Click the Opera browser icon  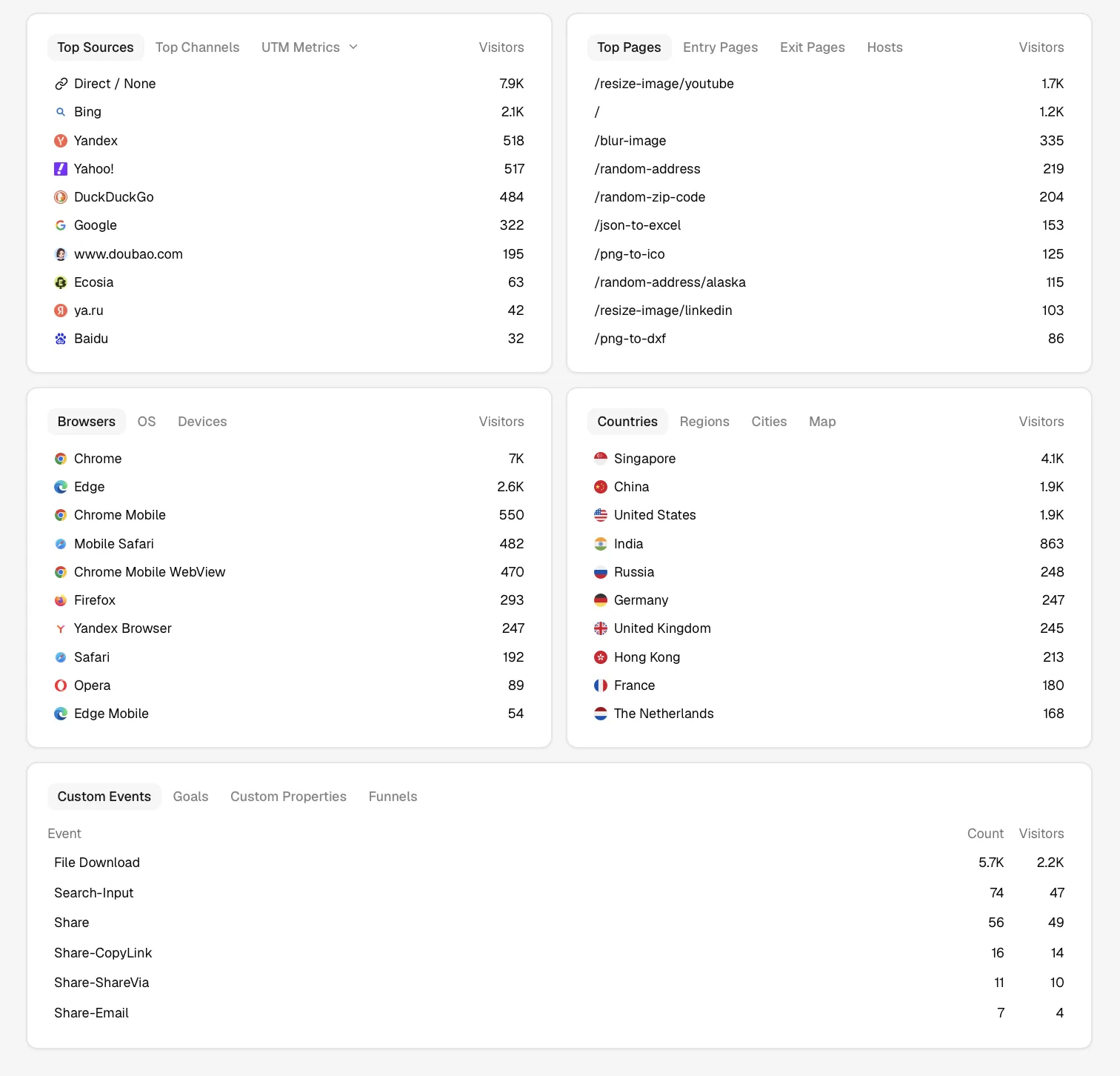(61, 685)
